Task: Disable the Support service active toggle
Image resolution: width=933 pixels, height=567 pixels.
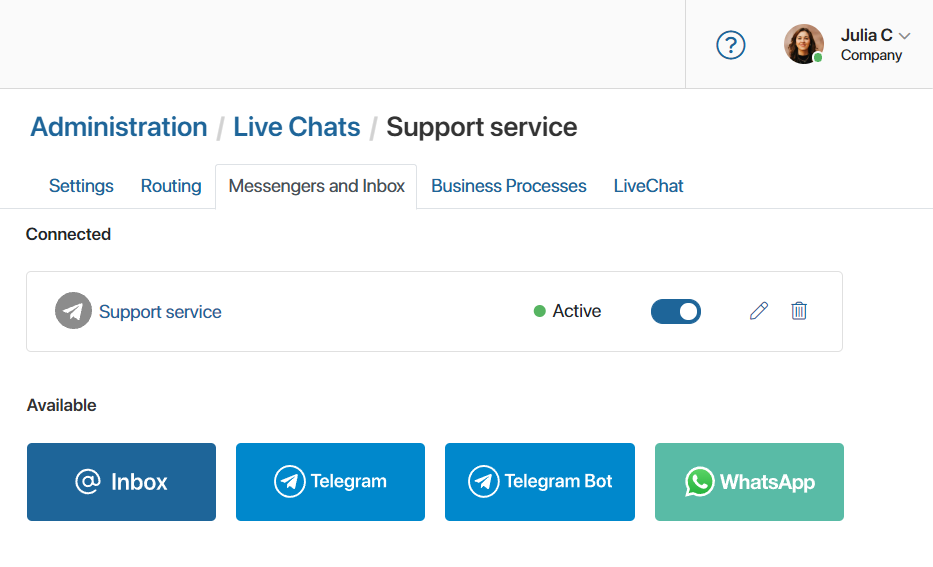Action: pyautogui.click(x=676, y=311)
